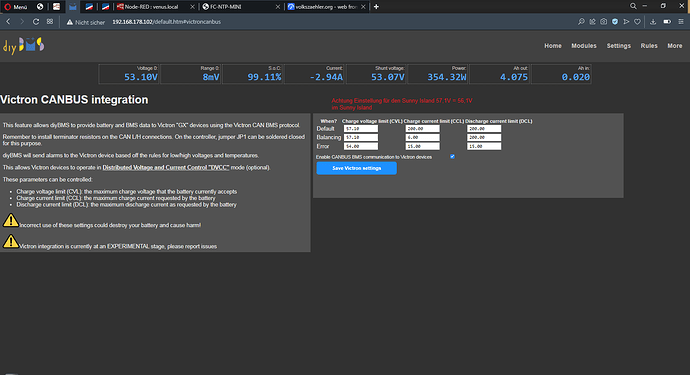Screen dimensions: 690x375
Task: Edit the Balancing charge voltage limit field
Action: click(361, 137)
